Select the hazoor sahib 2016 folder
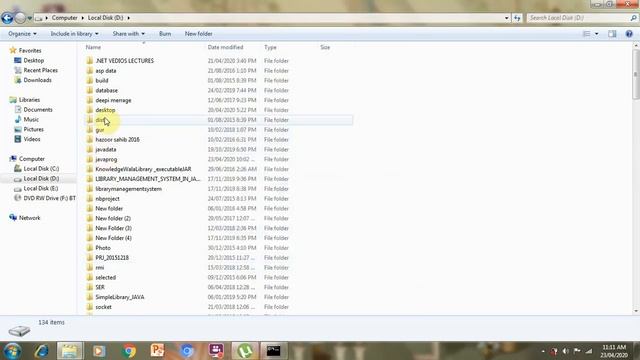 (x=117, y=140)
